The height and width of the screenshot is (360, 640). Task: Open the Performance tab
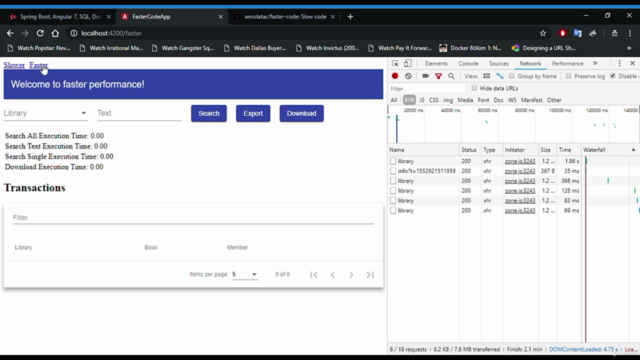click(567, 64)
